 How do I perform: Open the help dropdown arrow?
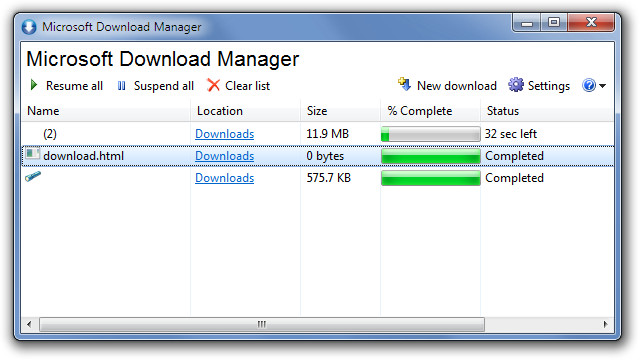tap(602, 86)
